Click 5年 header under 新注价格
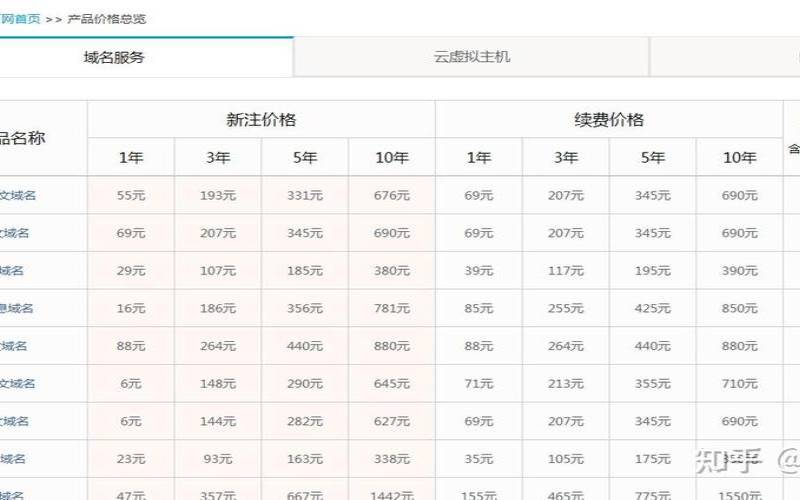800x500 pixels. click(x=305, y=158)
